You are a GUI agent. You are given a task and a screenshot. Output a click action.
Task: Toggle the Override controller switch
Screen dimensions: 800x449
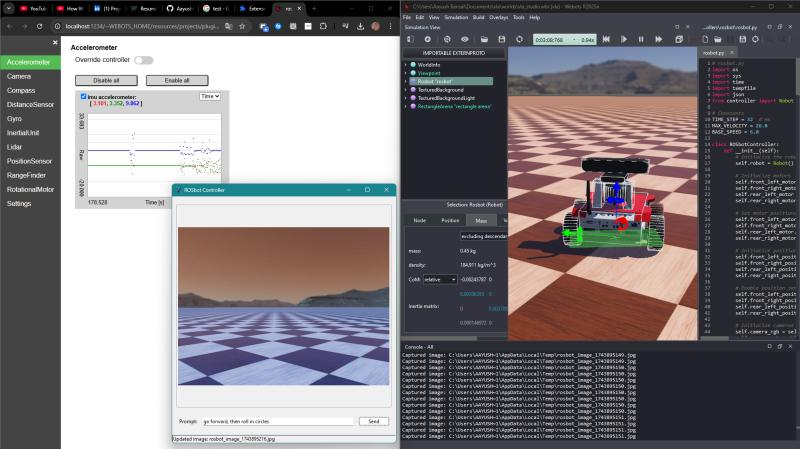point(144,60)
